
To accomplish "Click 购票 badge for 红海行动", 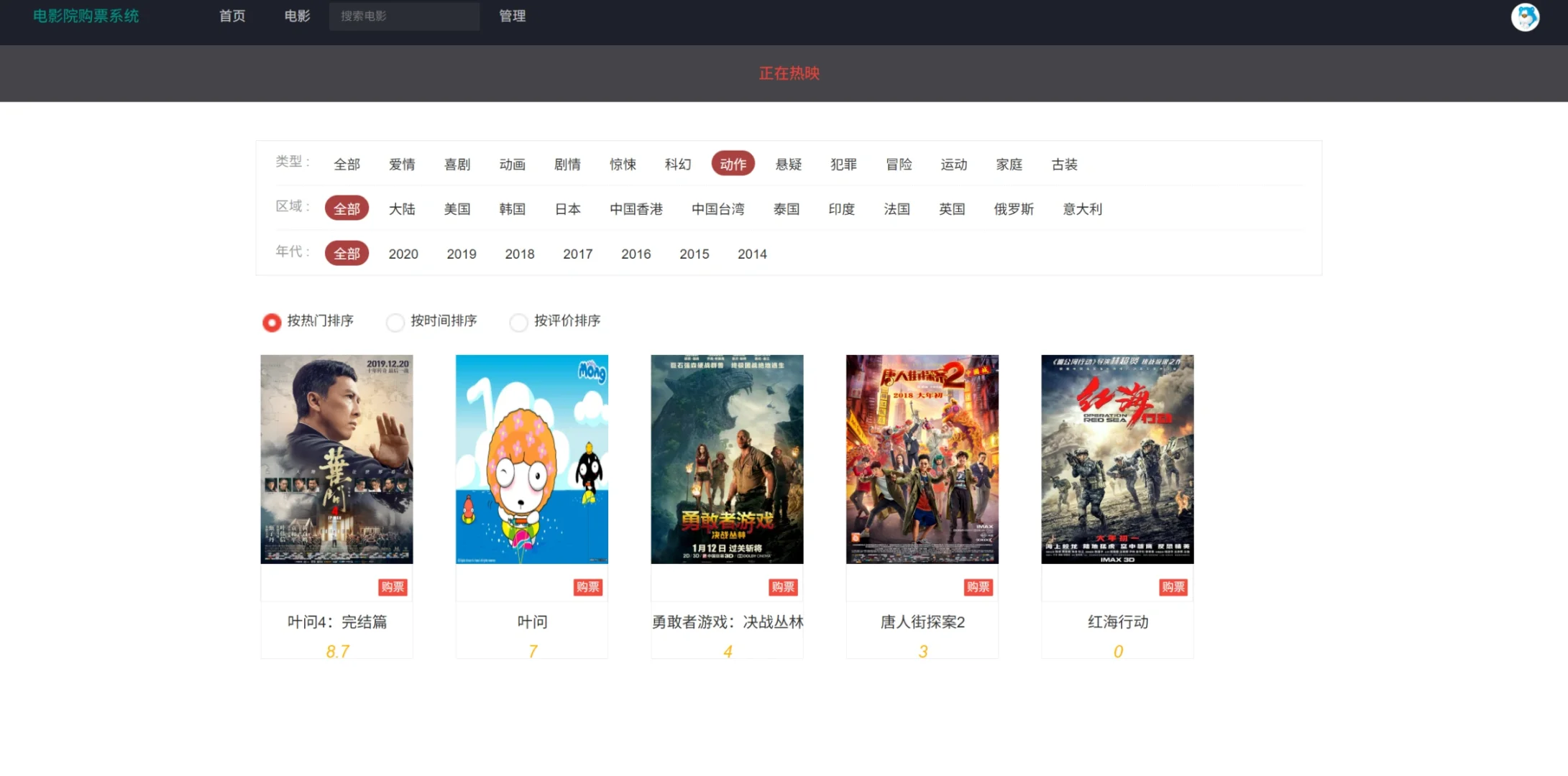I will pyautogui.click(x=1173, y=587).
